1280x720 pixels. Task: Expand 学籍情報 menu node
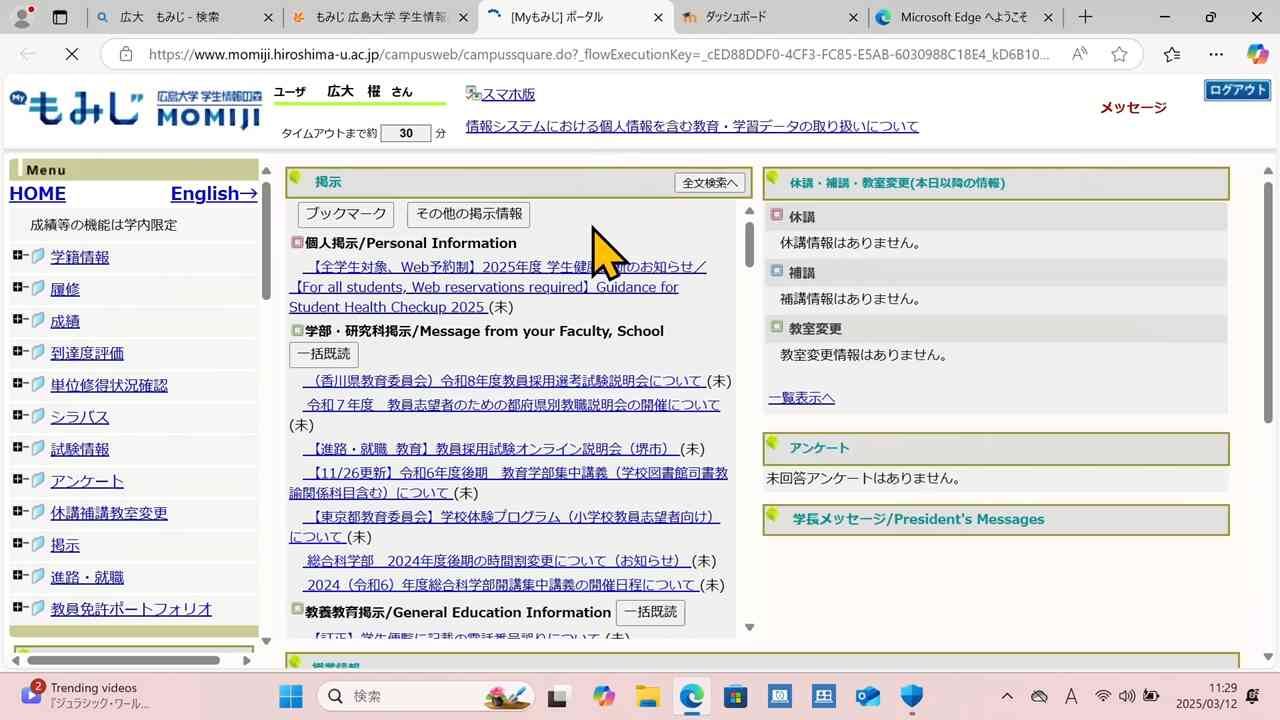(x=18, y=256)
